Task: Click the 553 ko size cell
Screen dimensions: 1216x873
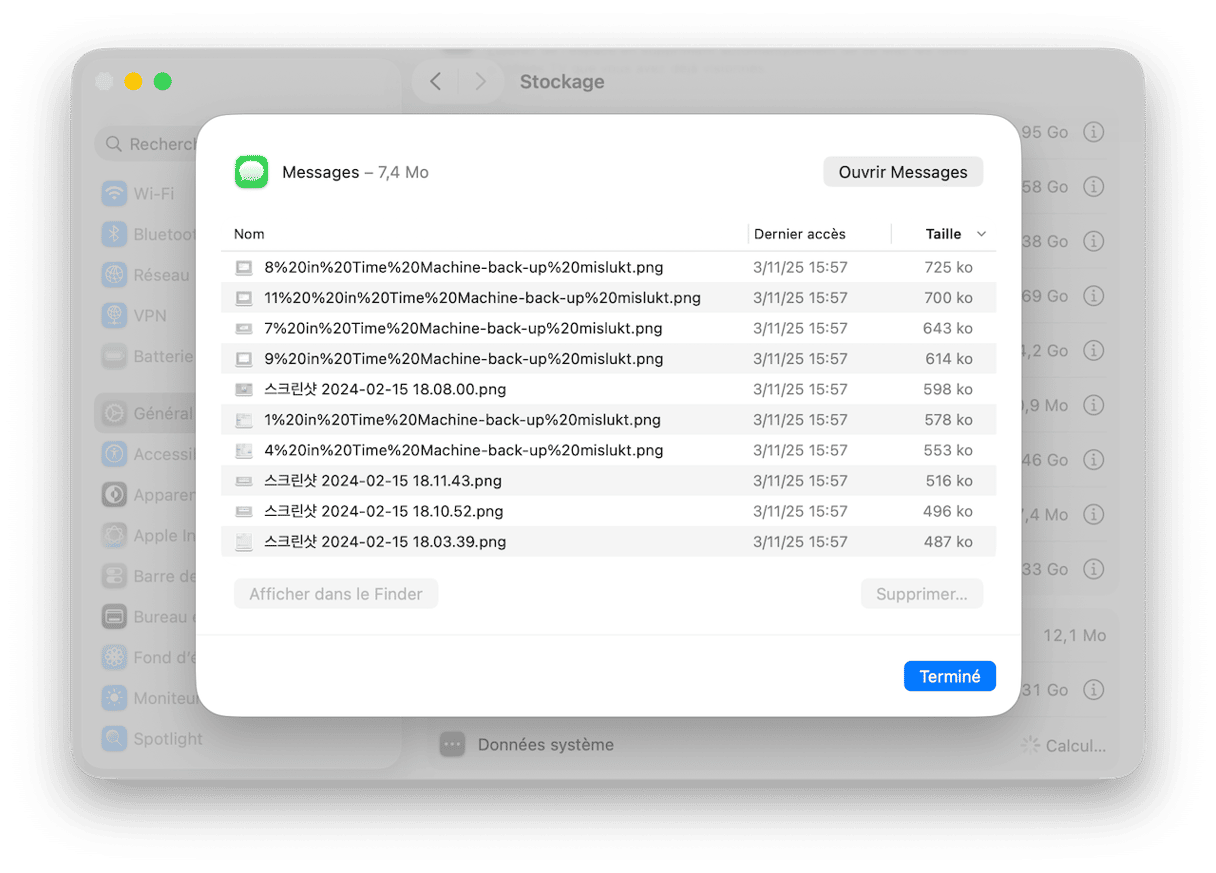Action: 948,451
